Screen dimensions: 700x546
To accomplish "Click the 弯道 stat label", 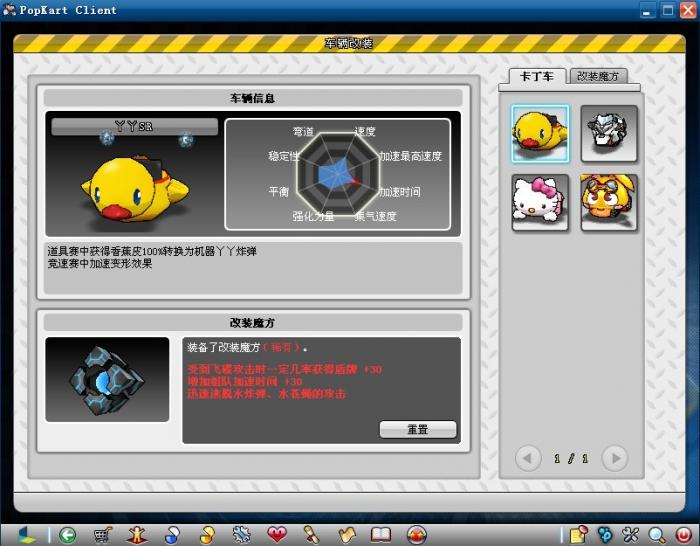I will point(303,131).
